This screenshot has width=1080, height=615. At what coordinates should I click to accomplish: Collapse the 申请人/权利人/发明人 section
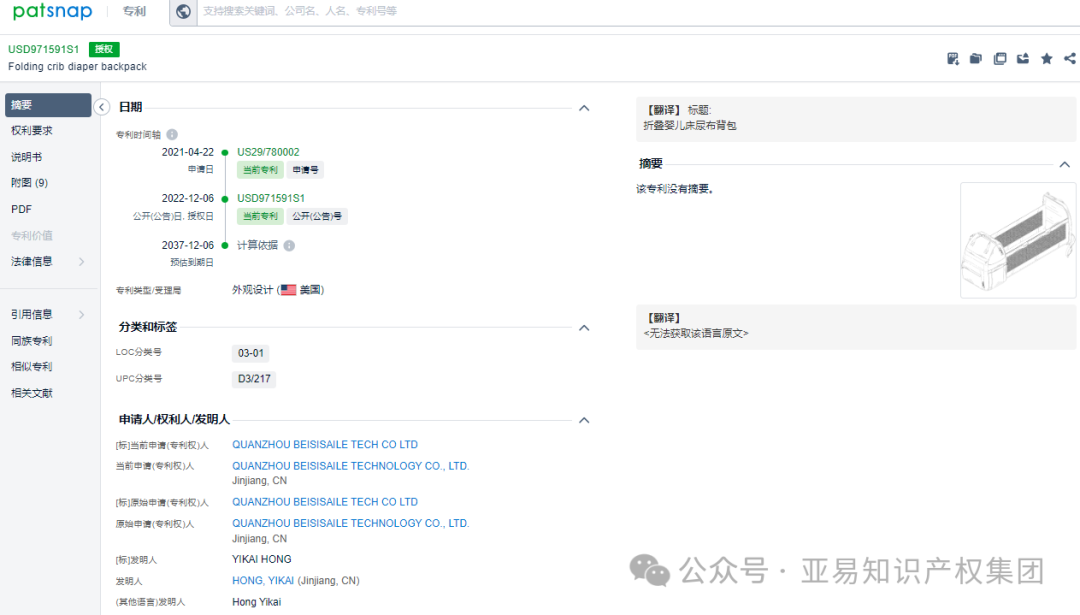pyautogui.click(x=584, y=420)
